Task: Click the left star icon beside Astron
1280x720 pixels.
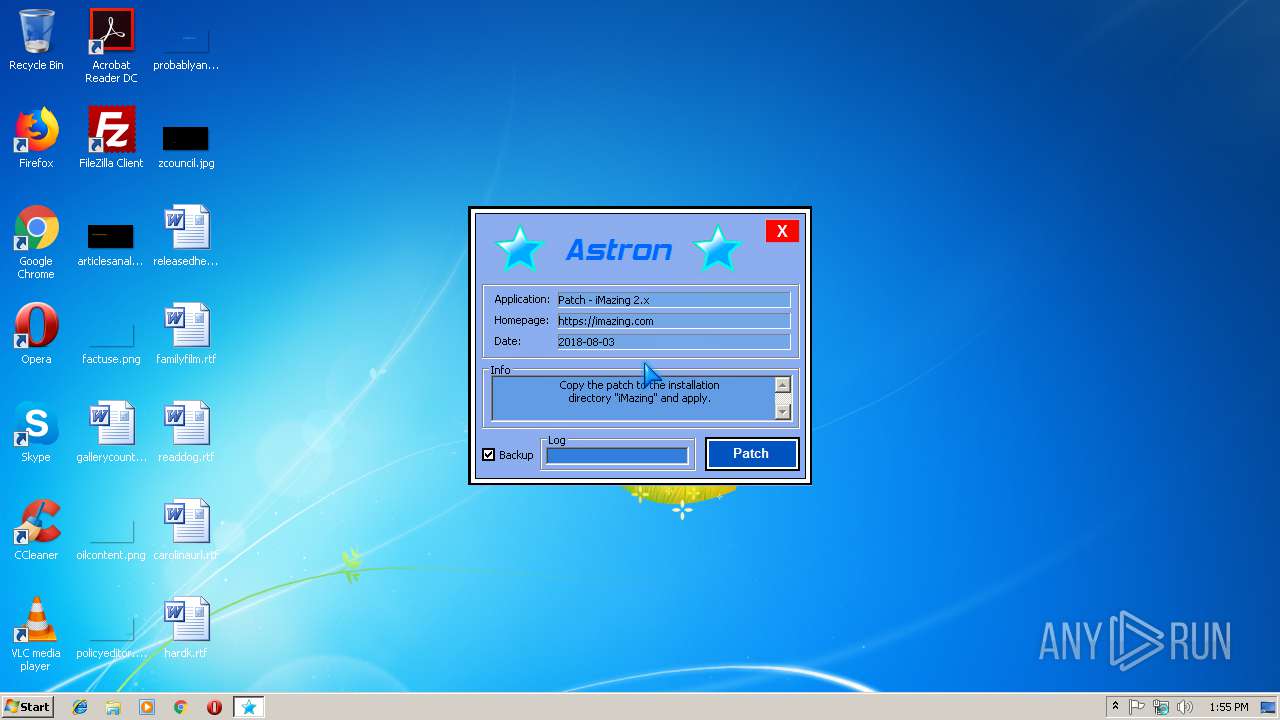Action: [519, 248]
